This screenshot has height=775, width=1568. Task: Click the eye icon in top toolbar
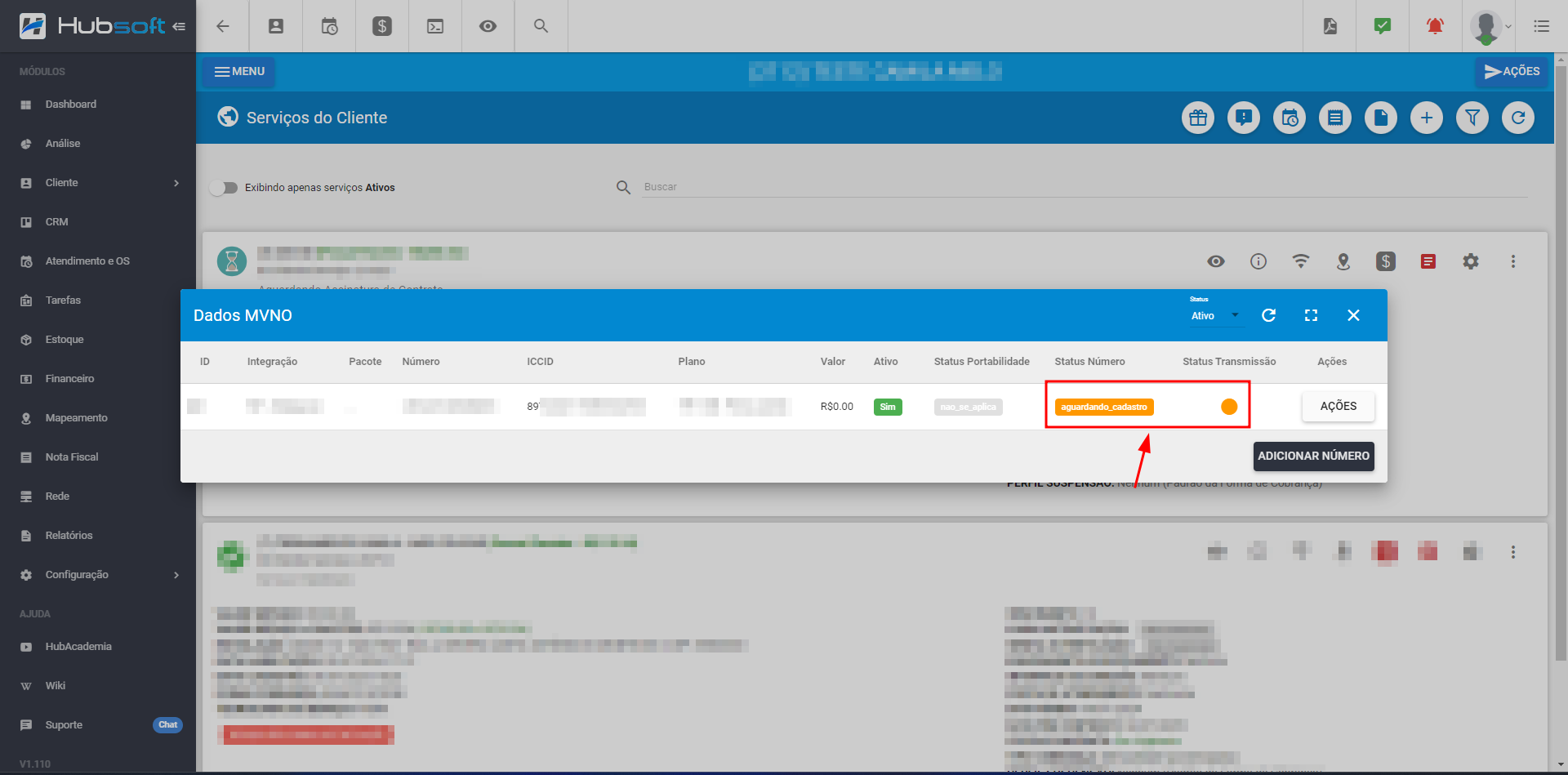pyautogui.click(x=488, y=26)
